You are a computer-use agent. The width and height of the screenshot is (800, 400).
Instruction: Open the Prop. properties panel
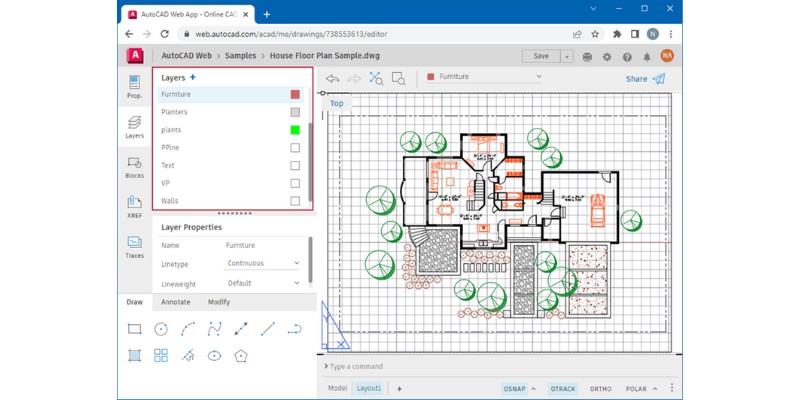tap(135, 86)
